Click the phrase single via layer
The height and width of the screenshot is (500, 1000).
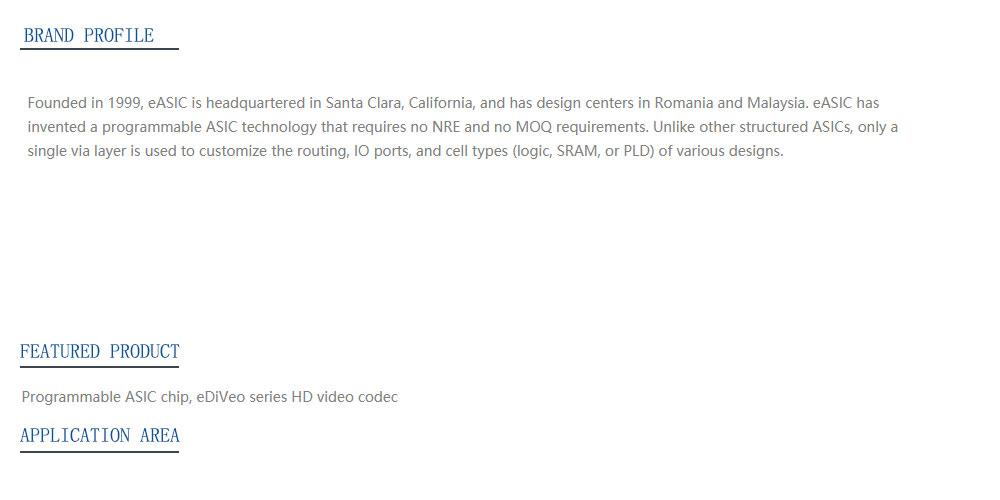(x=70, y=152)
